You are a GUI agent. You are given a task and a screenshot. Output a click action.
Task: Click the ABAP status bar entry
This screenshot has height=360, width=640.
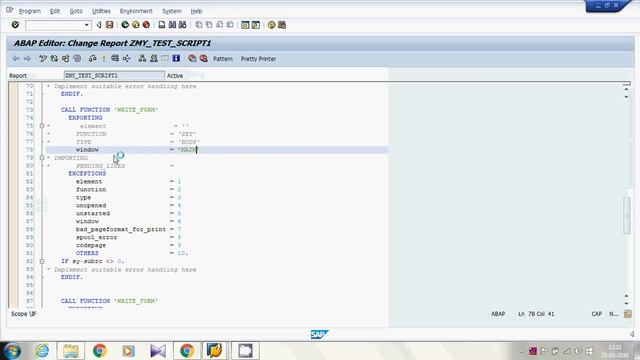(x=498, y=314)
